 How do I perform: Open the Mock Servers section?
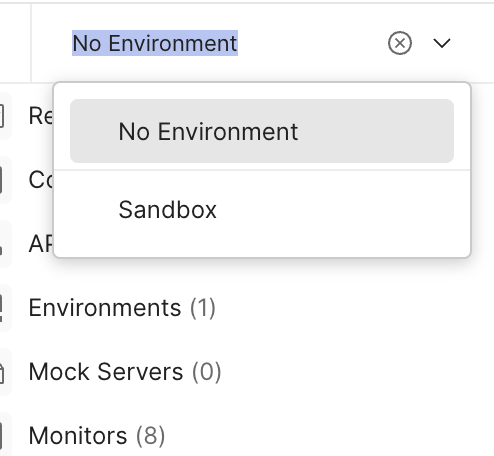125,372
